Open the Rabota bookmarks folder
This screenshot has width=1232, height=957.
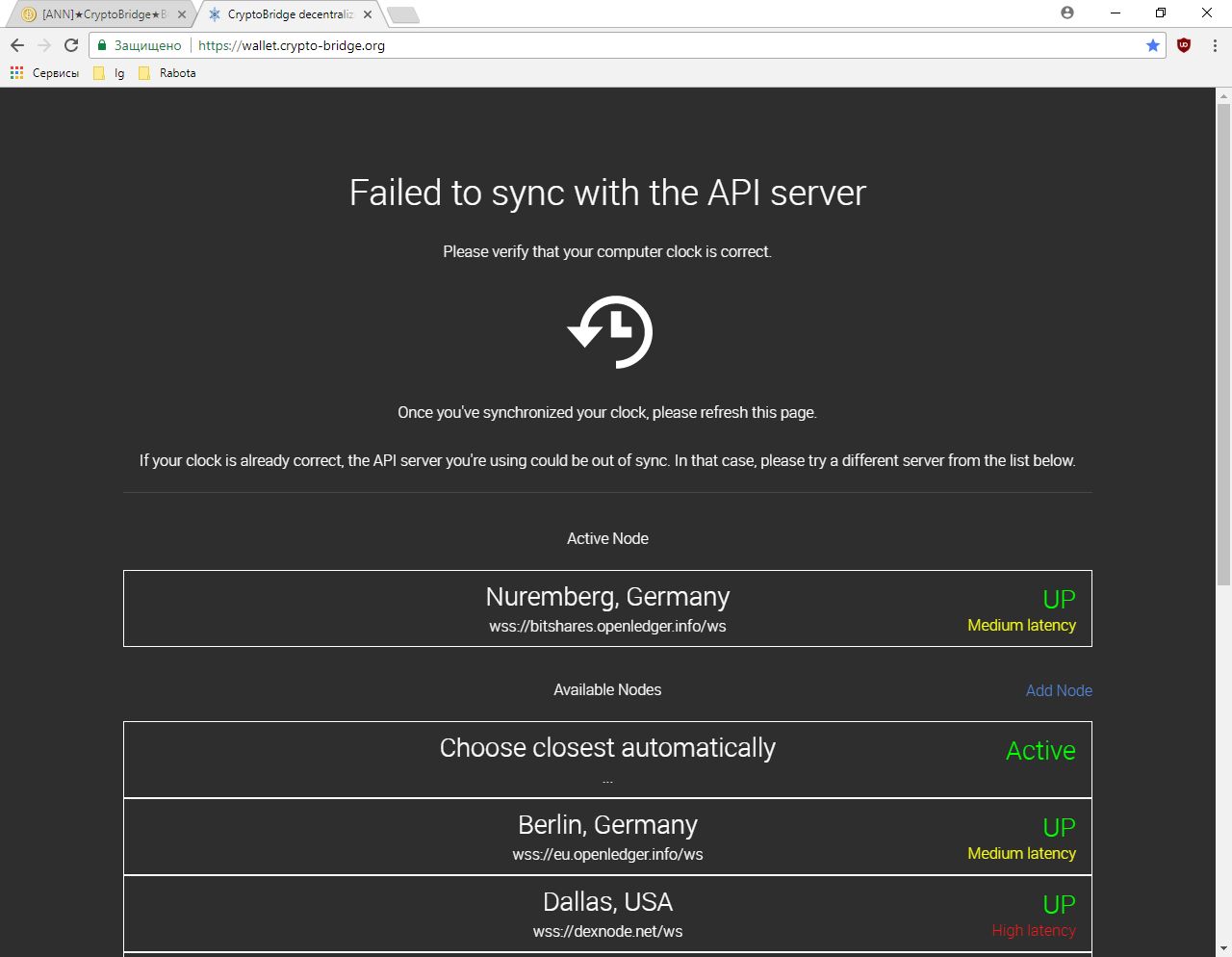(x=167, y=73)
